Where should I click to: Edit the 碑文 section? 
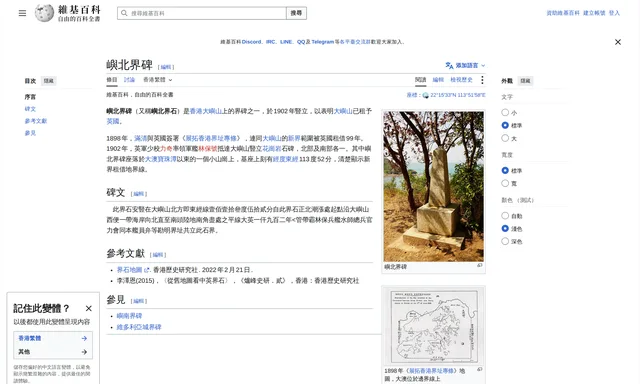pos(139,194)
